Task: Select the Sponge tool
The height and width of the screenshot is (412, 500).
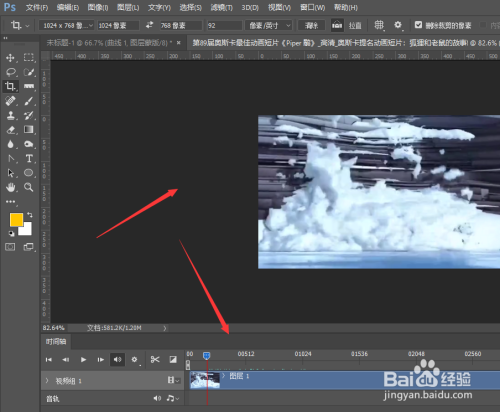Action: (29, 144)
